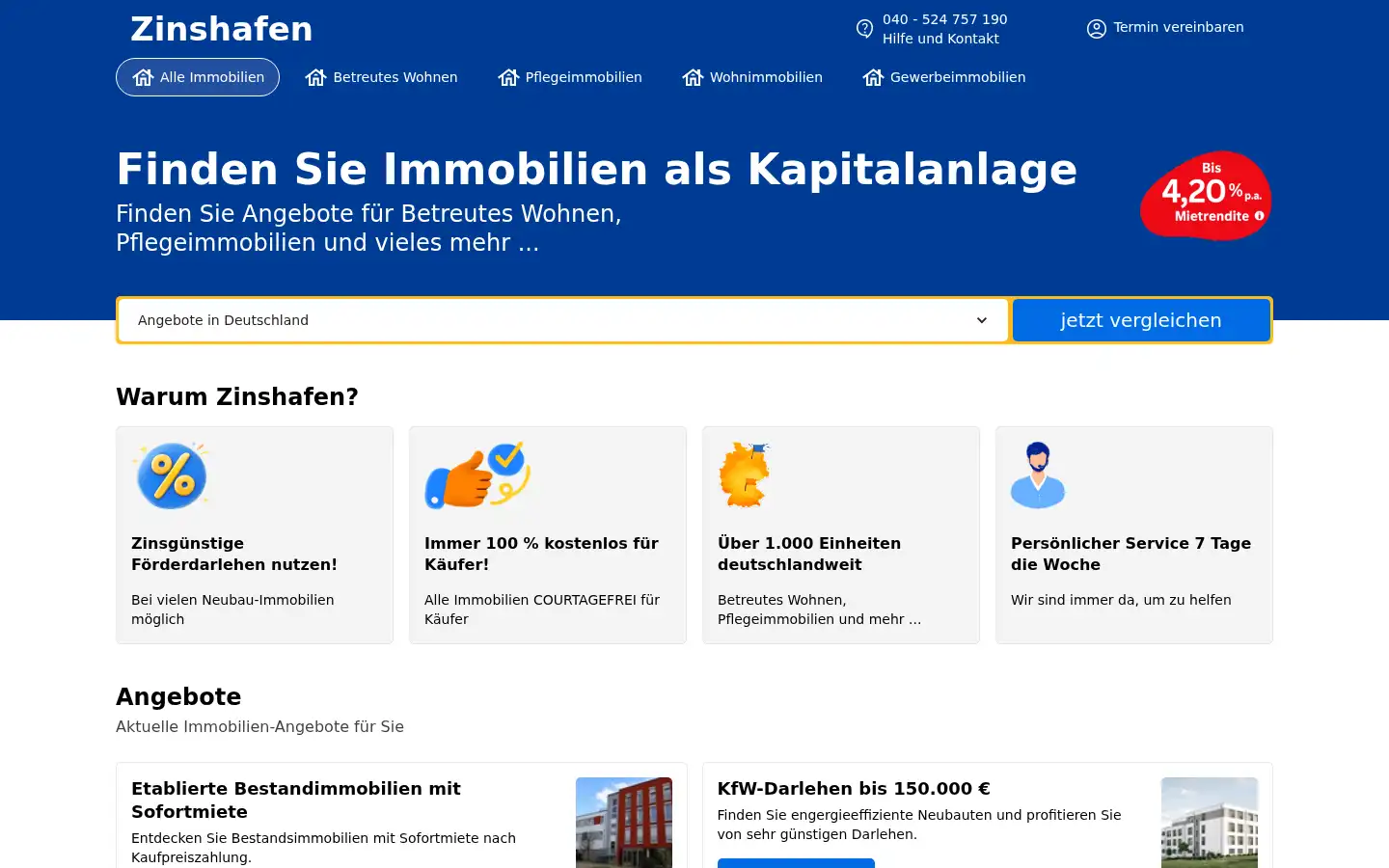Click 'KfW-Darlehen bis 150.000 €' title
The height and width of the screenshot is (868, 1389).
(x=854, y=788)
